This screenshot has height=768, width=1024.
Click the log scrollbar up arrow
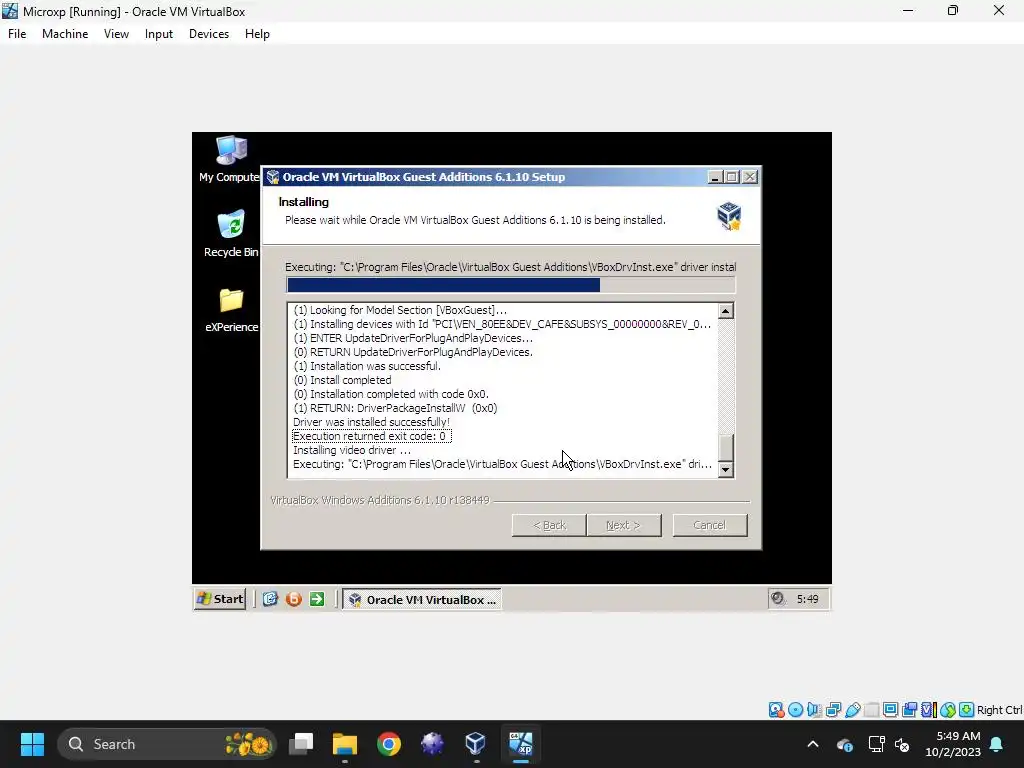coord(726,311)
